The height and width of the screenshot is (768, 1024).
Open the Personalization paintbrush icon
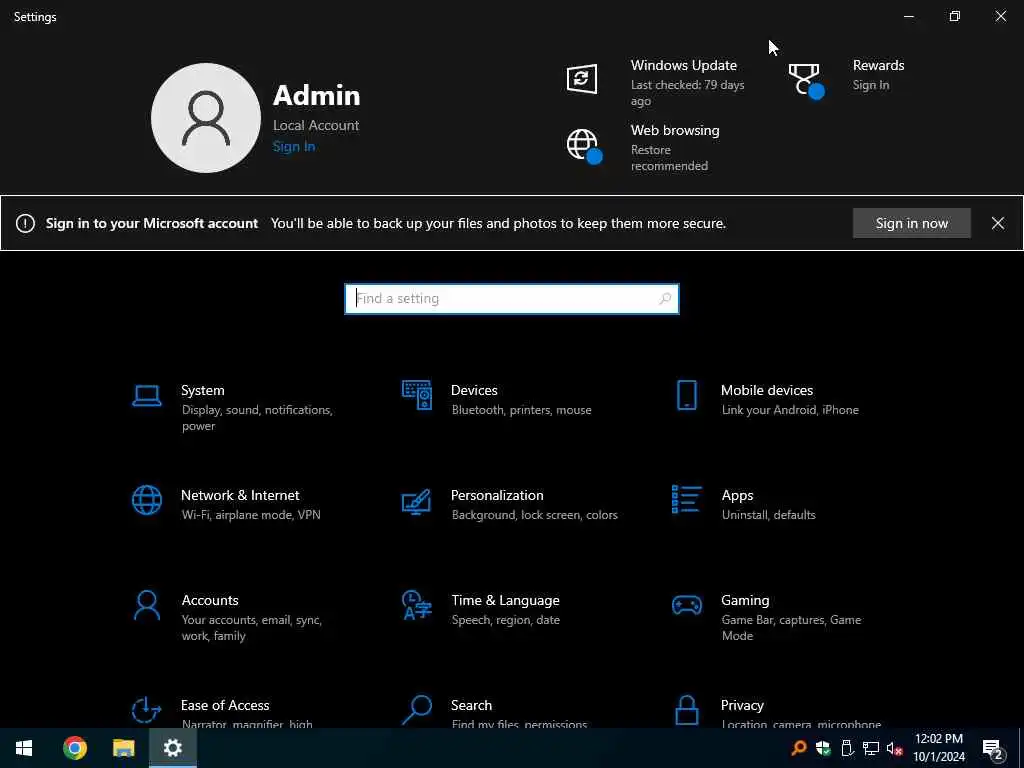(417, 501)
